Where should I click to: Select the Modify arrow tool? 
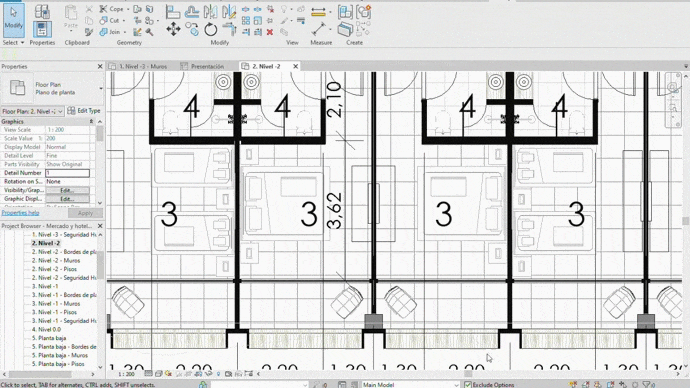point(14,20)
